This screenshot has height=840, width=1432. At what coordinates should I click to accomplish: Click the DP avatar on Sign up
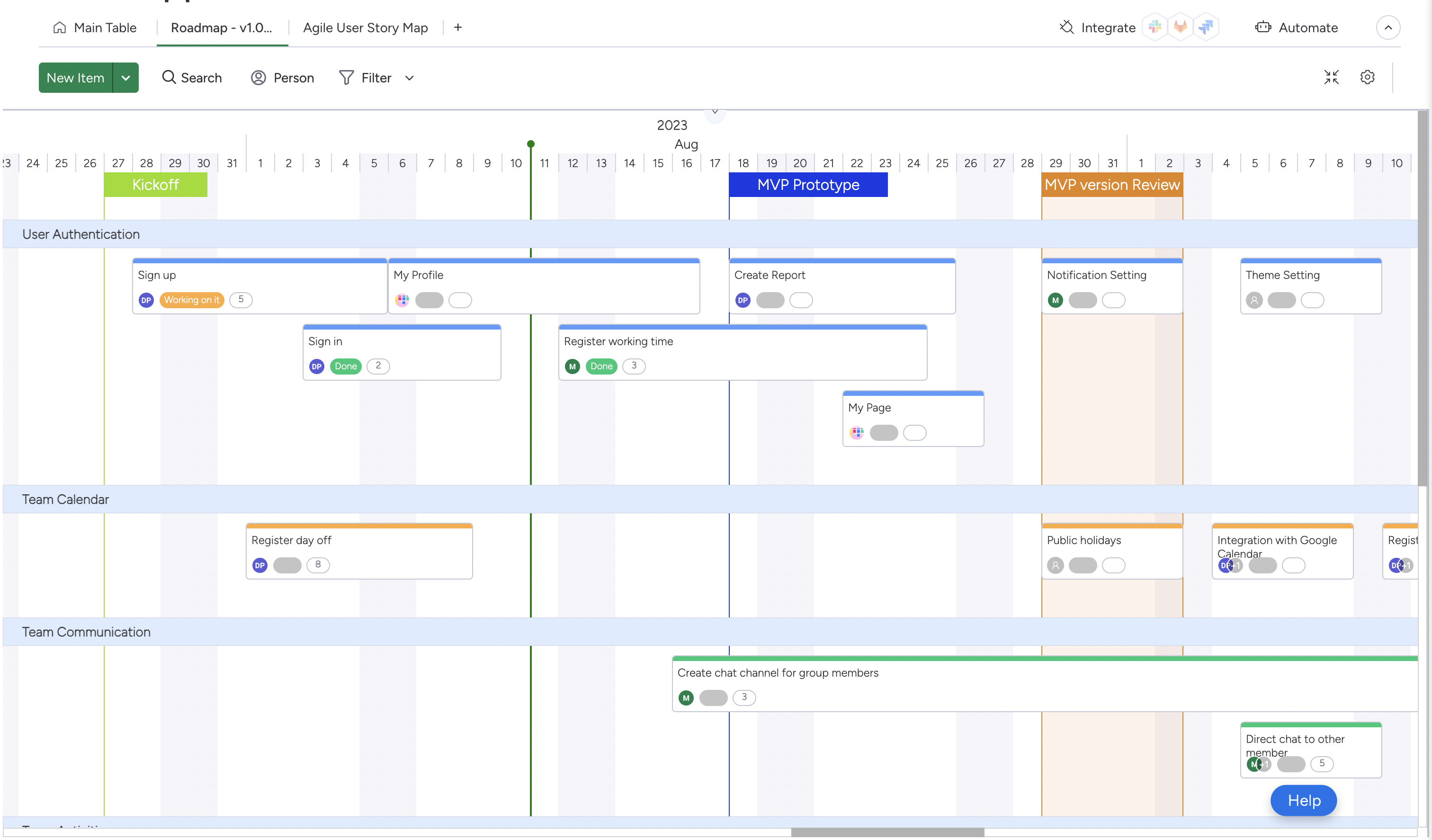tap(146, 300)
